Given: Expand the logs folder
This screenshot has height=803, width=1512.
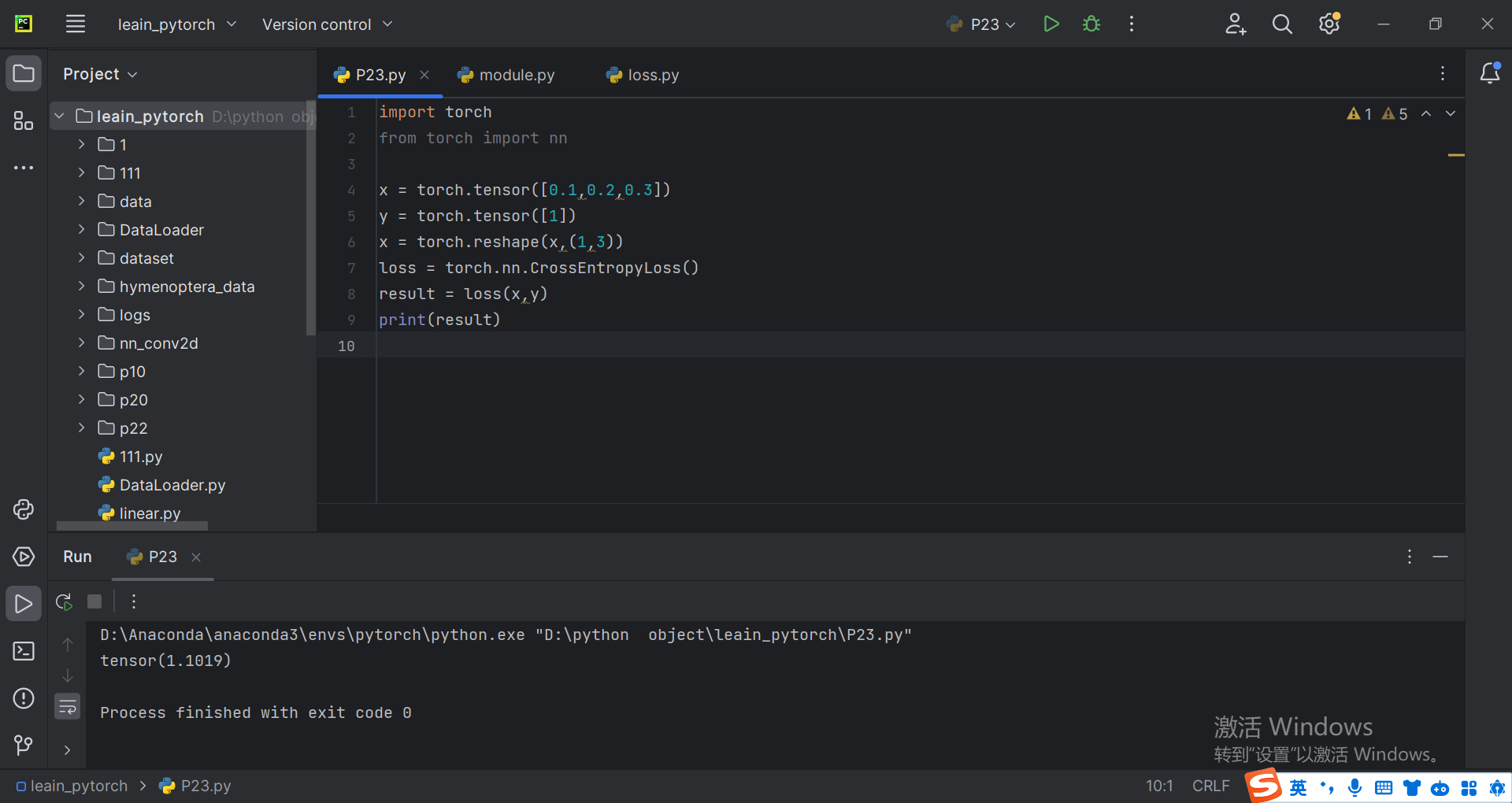Looking at the screenshot, I should click(81, 314).
